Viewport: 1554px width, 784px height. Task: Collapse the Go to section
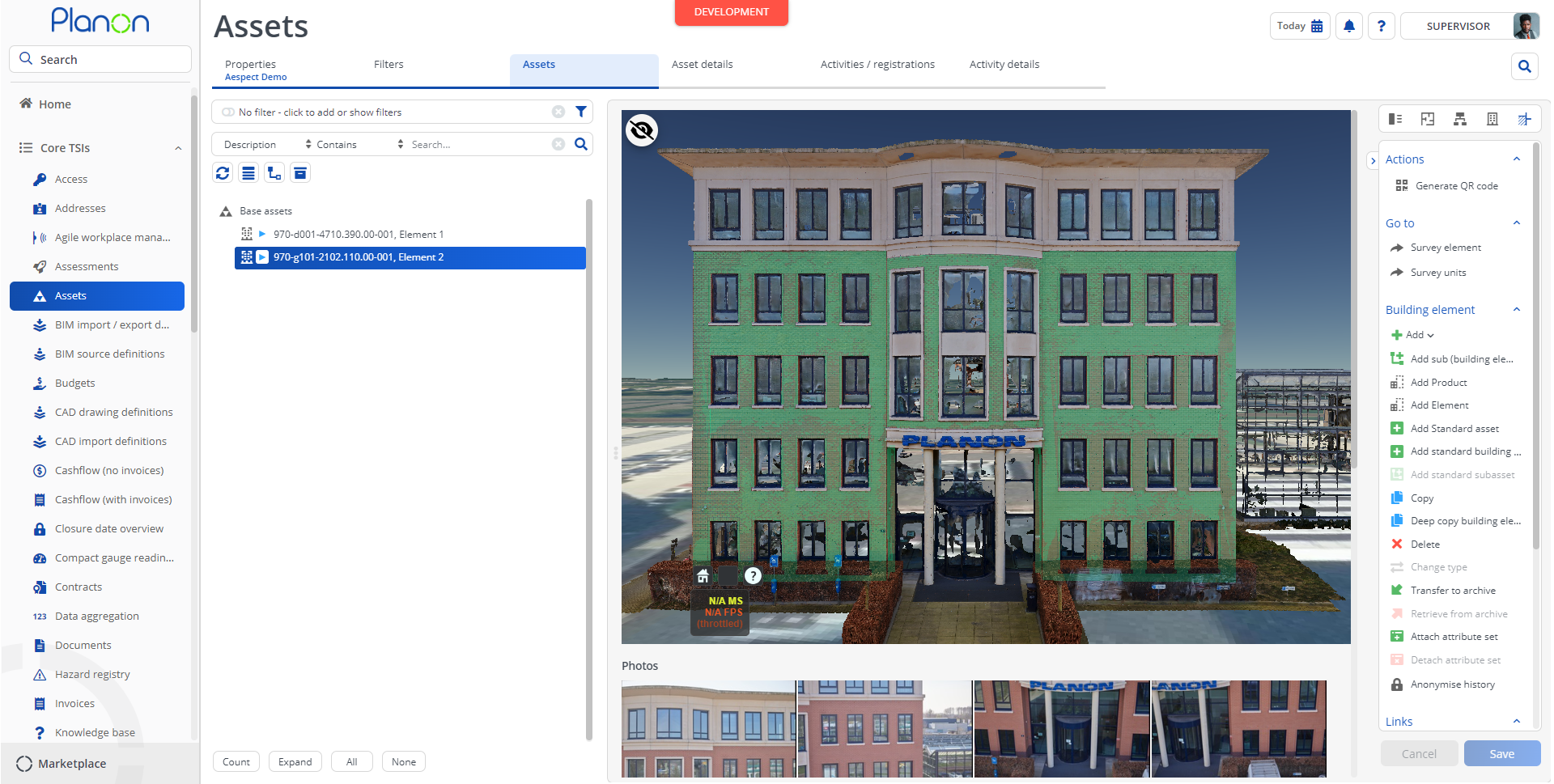1517,223
